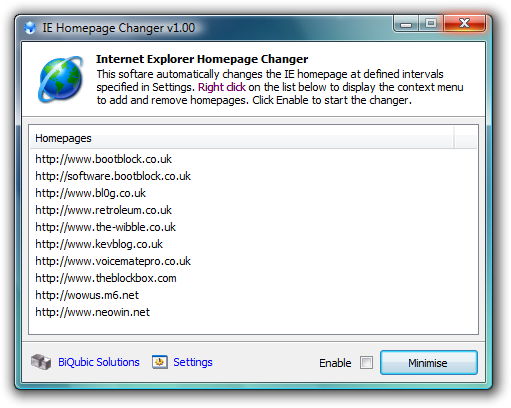This screenshot has height=408, width=511.
Task: Select the http://www.bl0g.co.uk homepage
Action: [91, 193]
